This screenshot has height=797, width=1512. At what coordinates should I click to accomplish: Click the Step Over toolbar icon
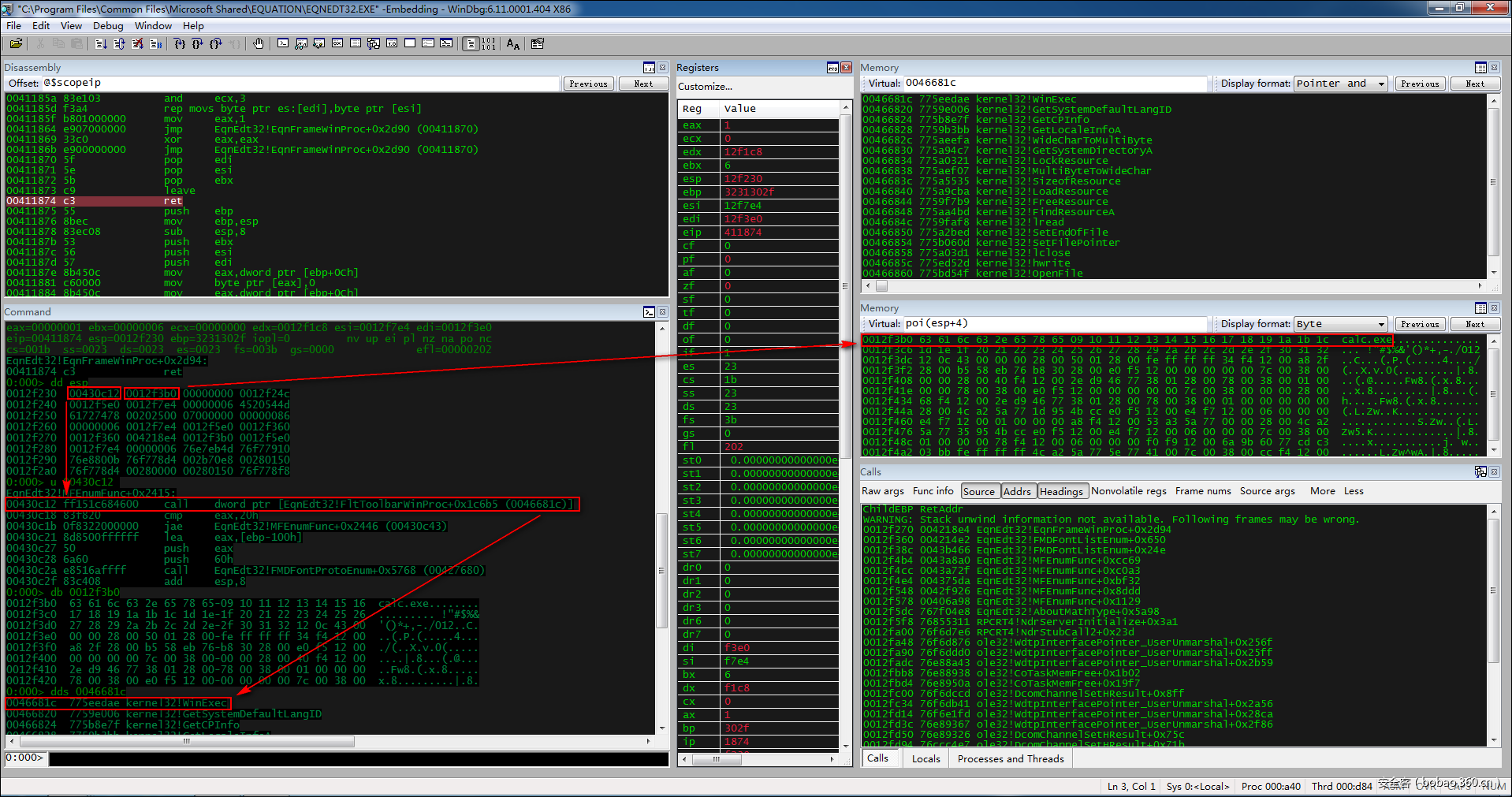click(x=198, y=44)
